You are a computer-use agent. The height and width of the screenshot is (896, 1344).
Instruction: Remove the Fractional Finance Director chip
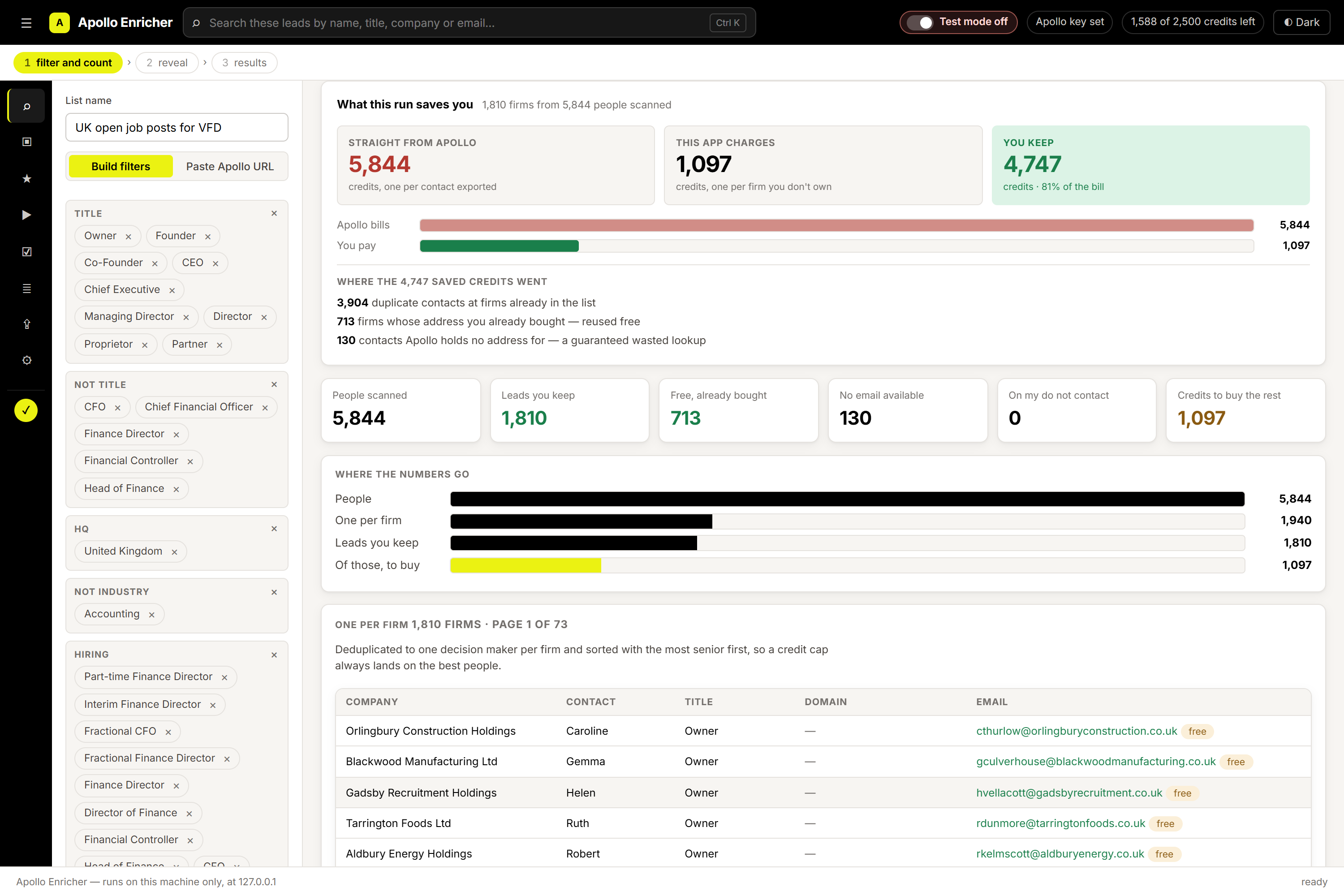point(227,759)
